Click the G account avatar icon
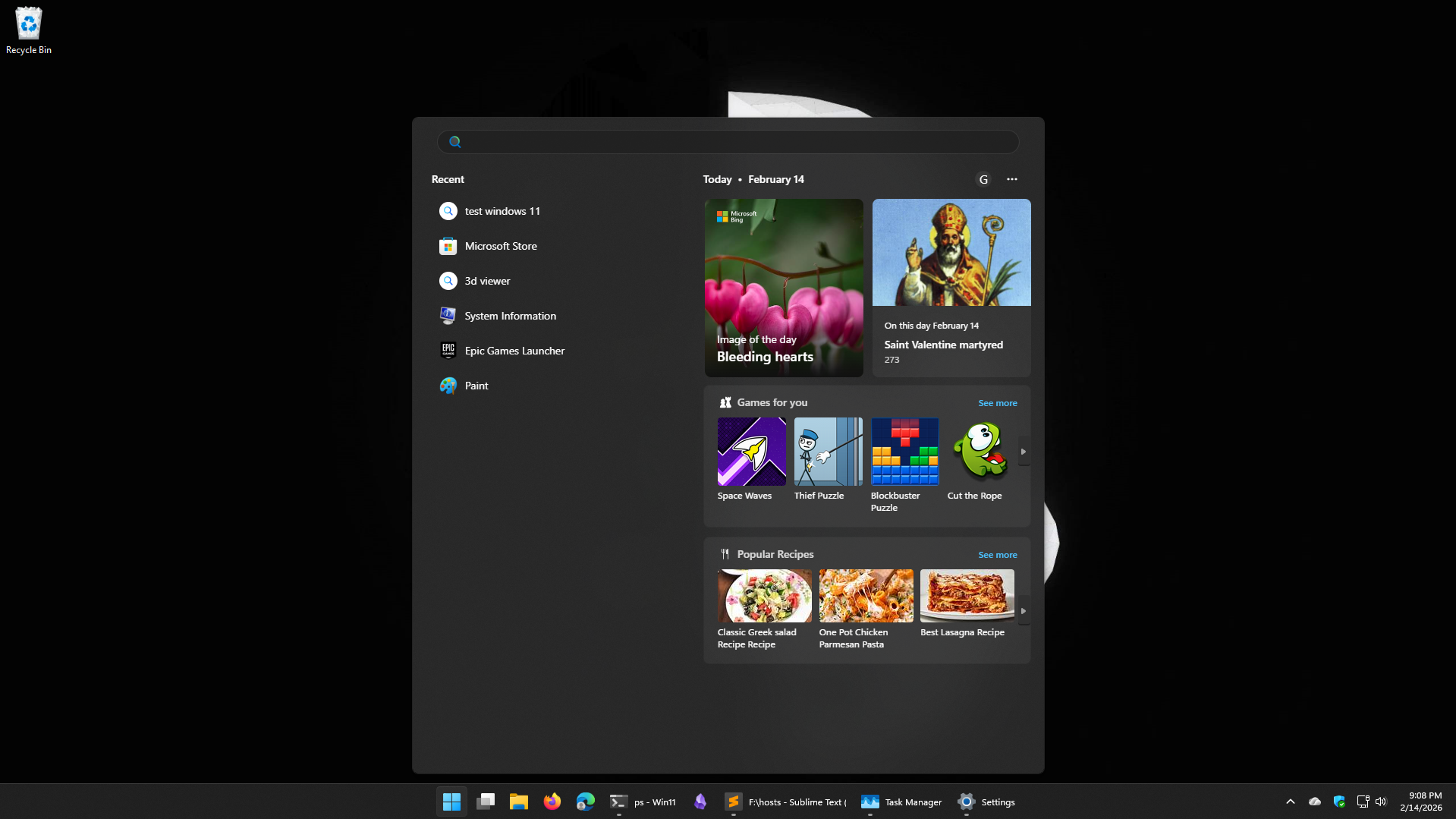The height and width of the screenshot is (819, 1456). [983, 179]
